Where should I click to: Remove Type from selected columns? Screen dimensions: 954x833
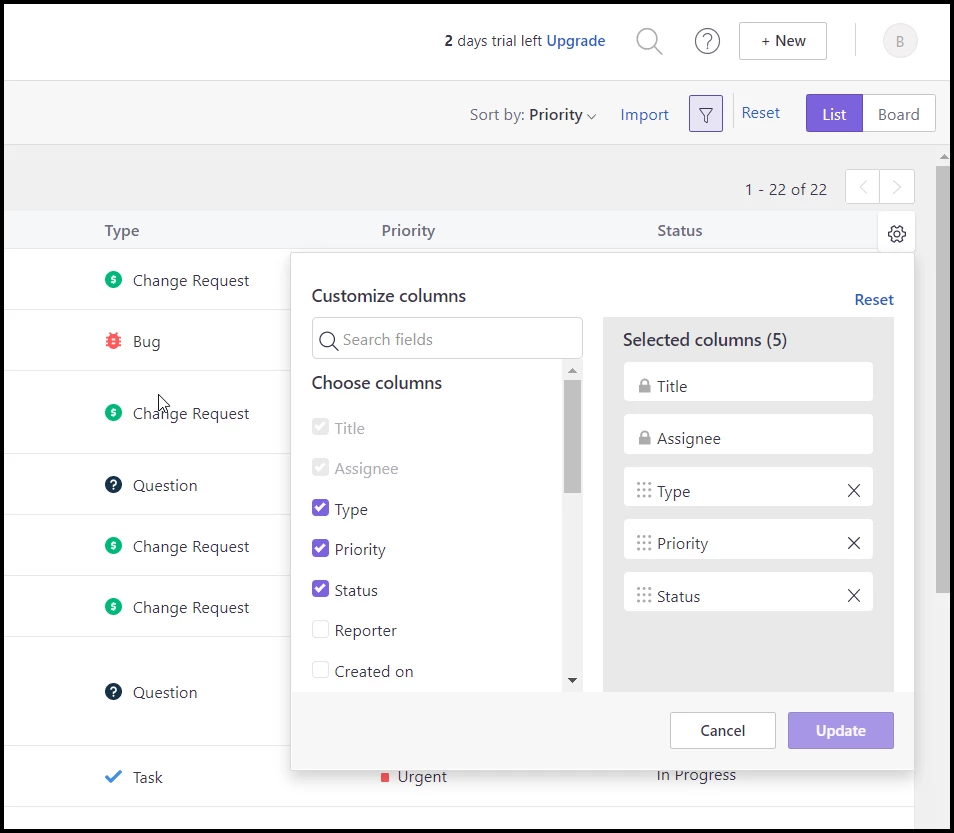pos(854,490)
